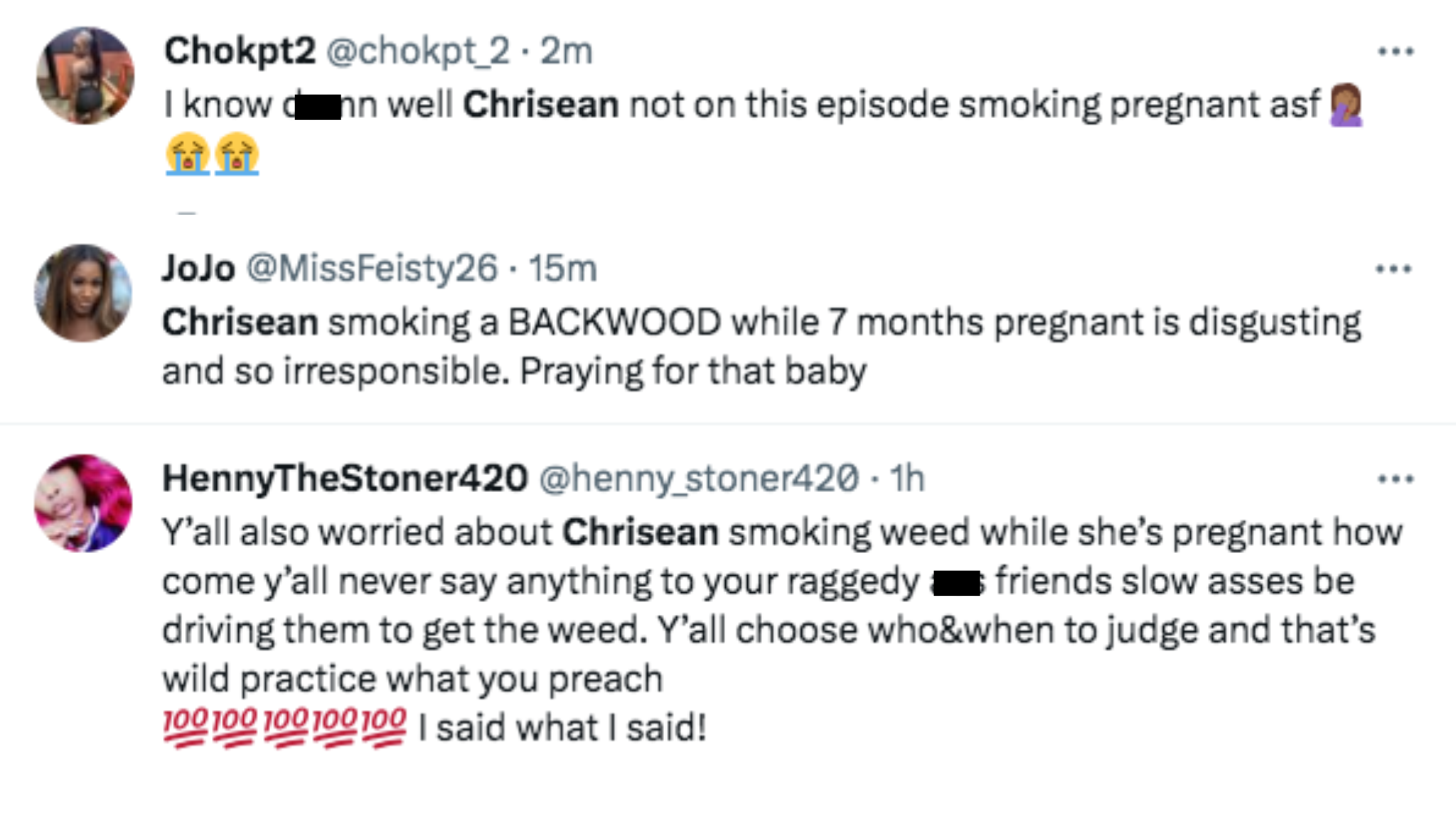Click the 1h timestamp on third tweet
1456x819 pixels.
pos(907,478)
